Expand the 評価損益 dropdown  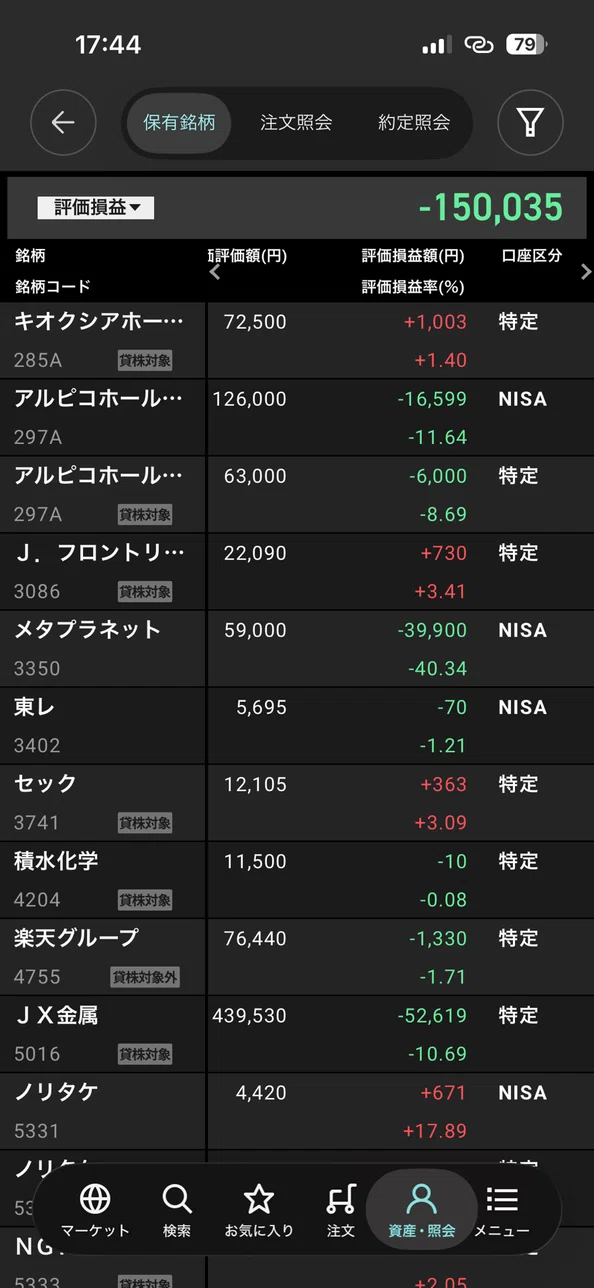96,208
